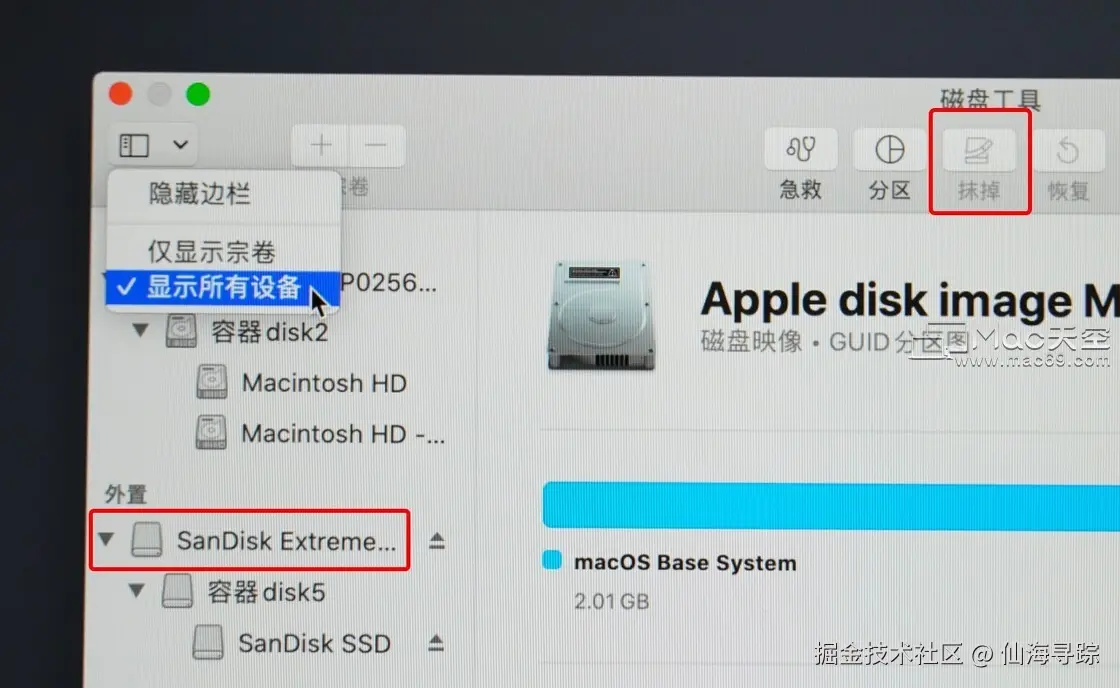Viewport: 1120px width, 688px height.
Task: Click the remove volume minus button
Action: [376, 145]
